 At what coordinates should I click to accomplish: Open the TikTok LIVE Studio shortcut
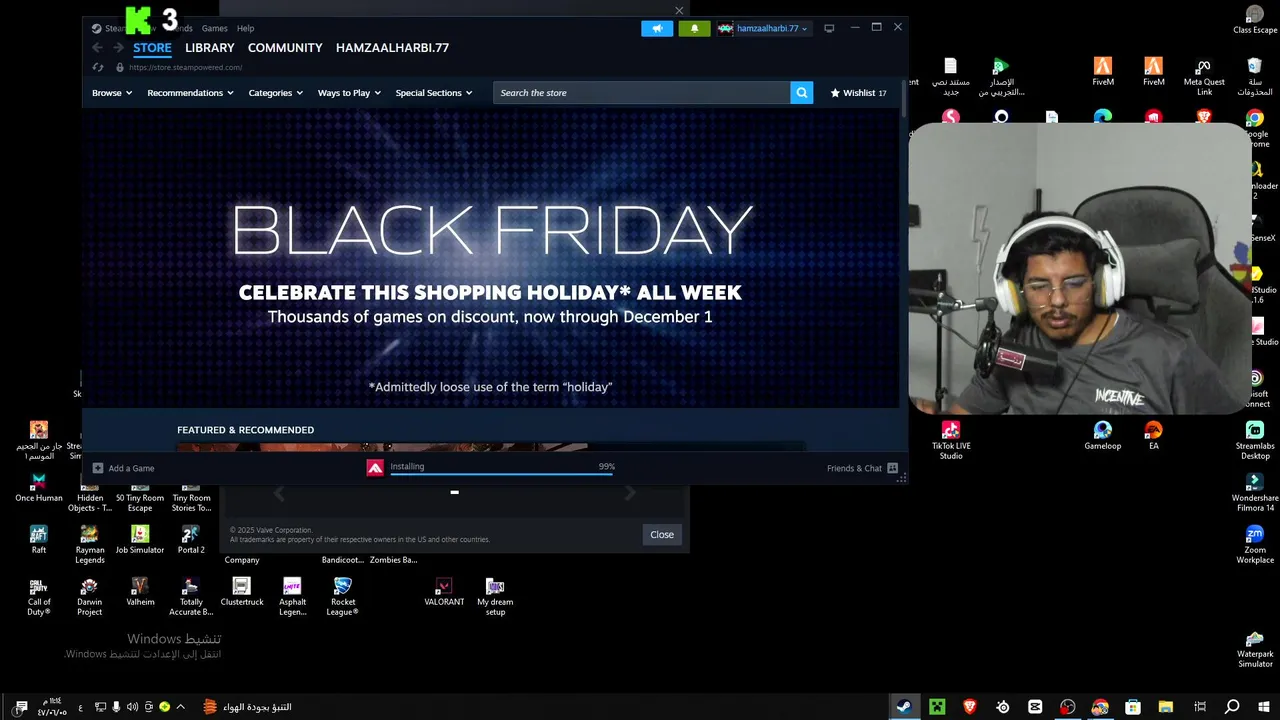pyautogui.click(x=951, y=441)
